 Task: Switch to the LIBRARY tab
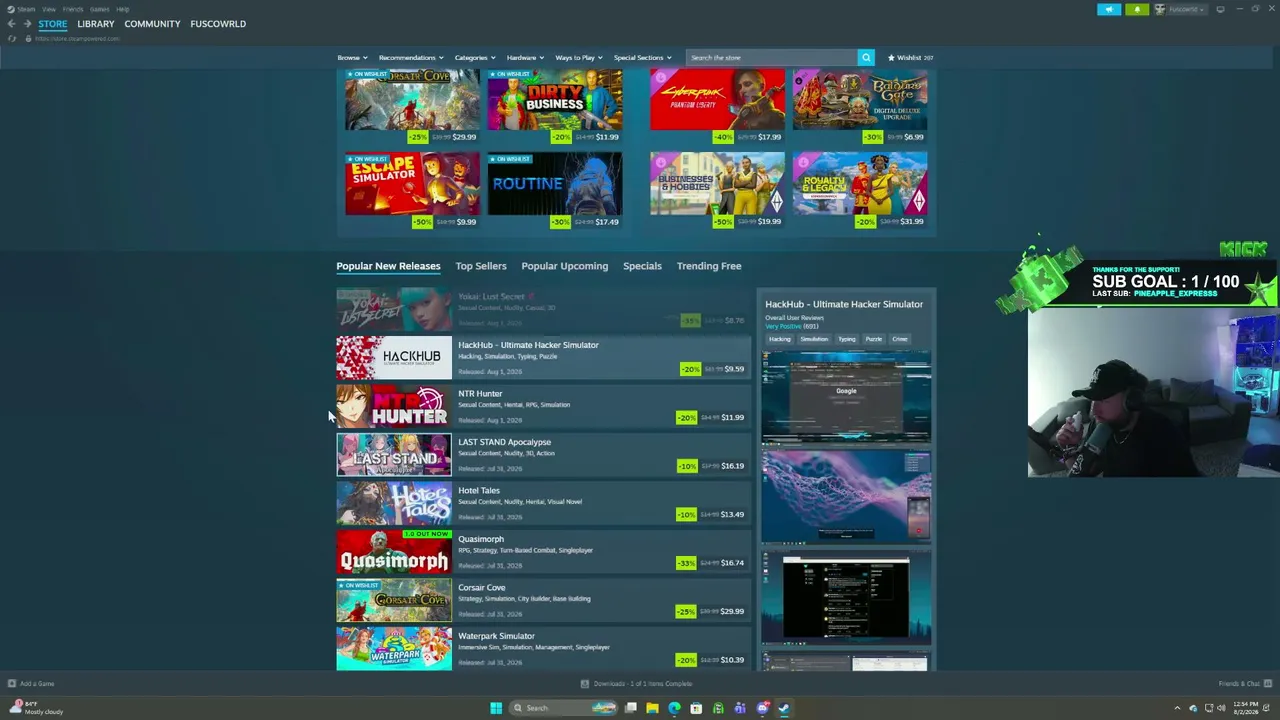tap(96, 24)
